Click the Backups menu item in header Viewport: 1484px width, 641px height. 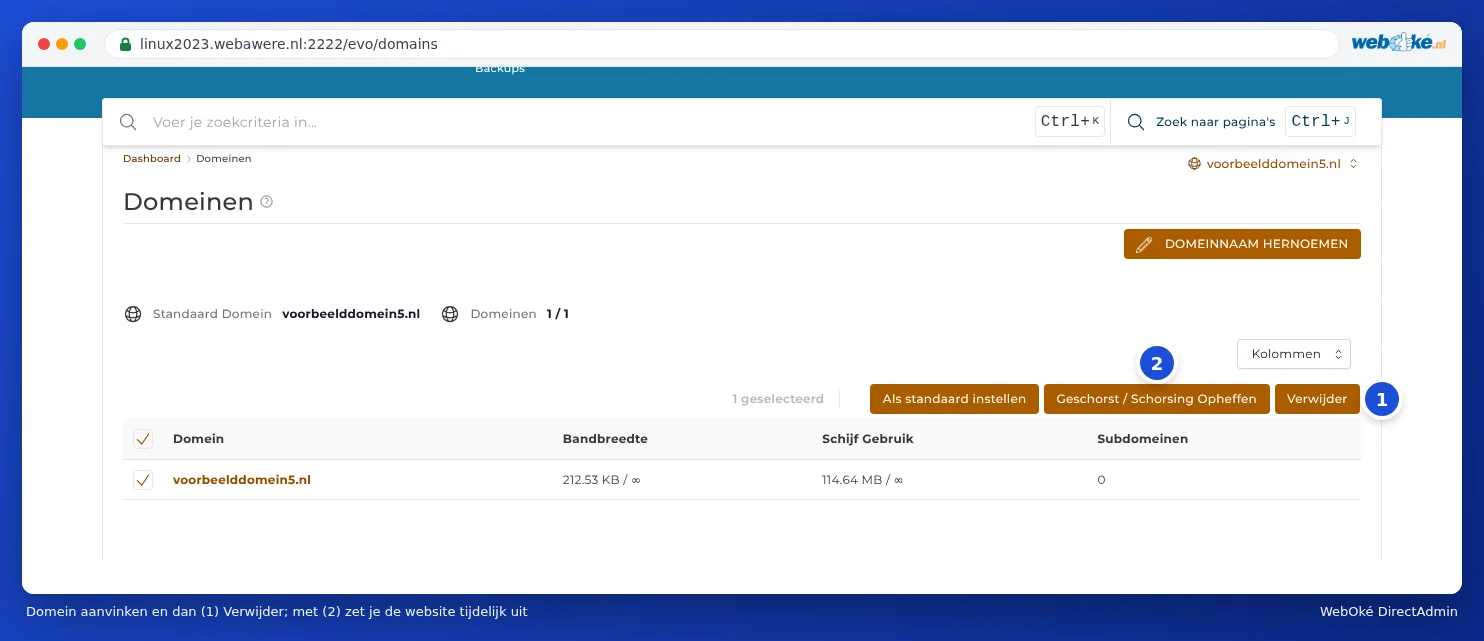pyautogui.click(x=500, y=69)
